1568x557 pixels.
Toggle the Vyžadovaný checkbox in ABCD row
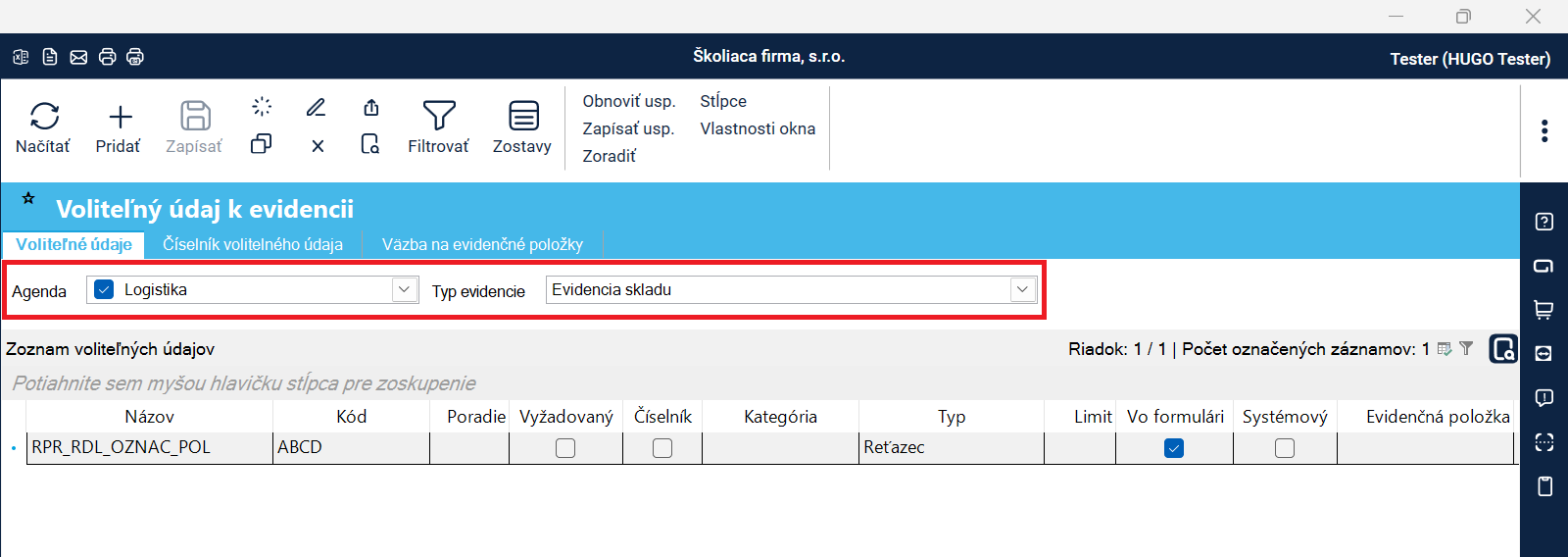coord(565,448)
